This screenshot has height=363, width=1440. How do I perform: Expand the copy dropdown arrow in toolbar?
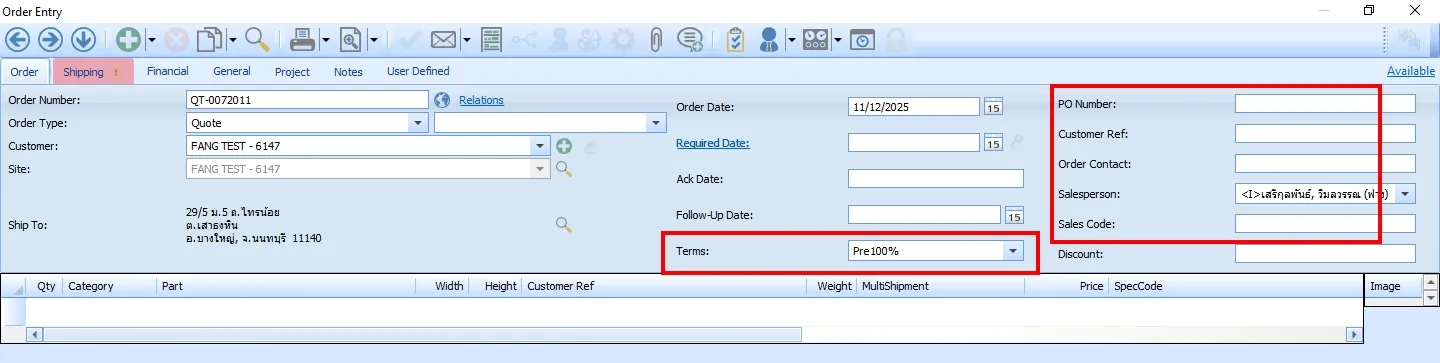click(232, 41)
